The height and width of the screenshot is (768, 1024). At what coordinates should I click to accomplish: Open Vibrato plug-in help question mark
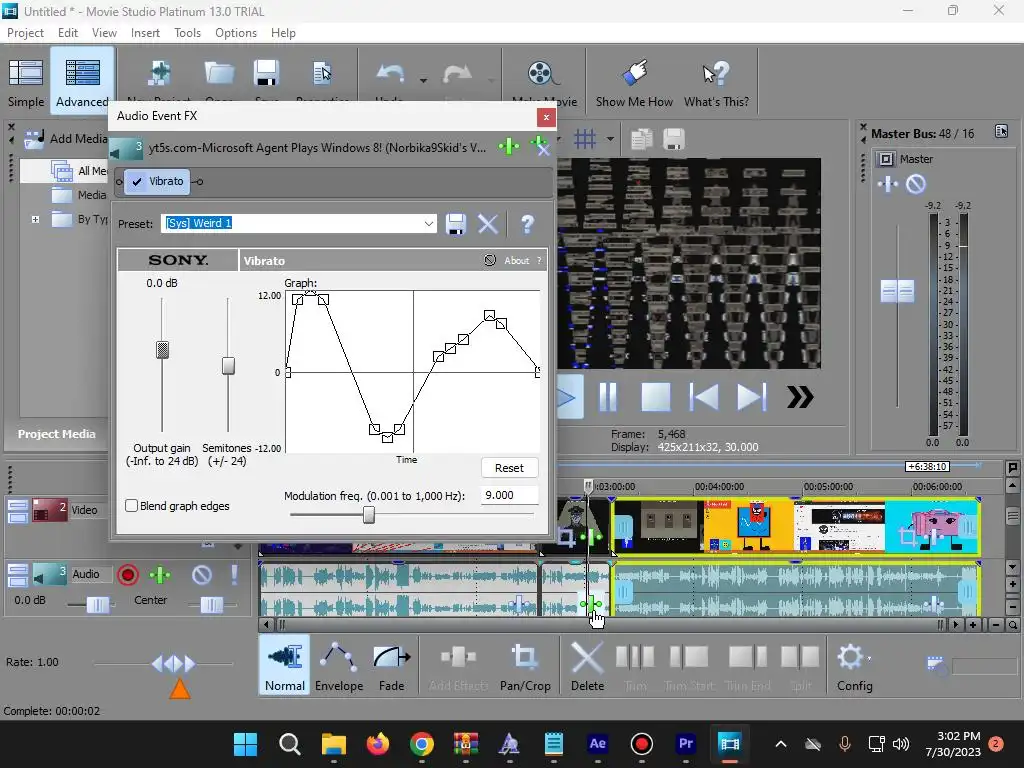click(x=527, y=224)
